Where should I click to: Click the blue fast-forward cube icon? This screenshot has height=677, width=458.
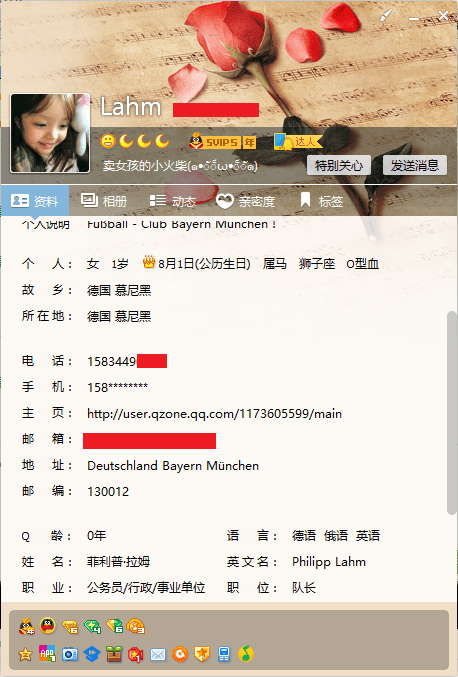pyautogui.click(x=92, y=655)
